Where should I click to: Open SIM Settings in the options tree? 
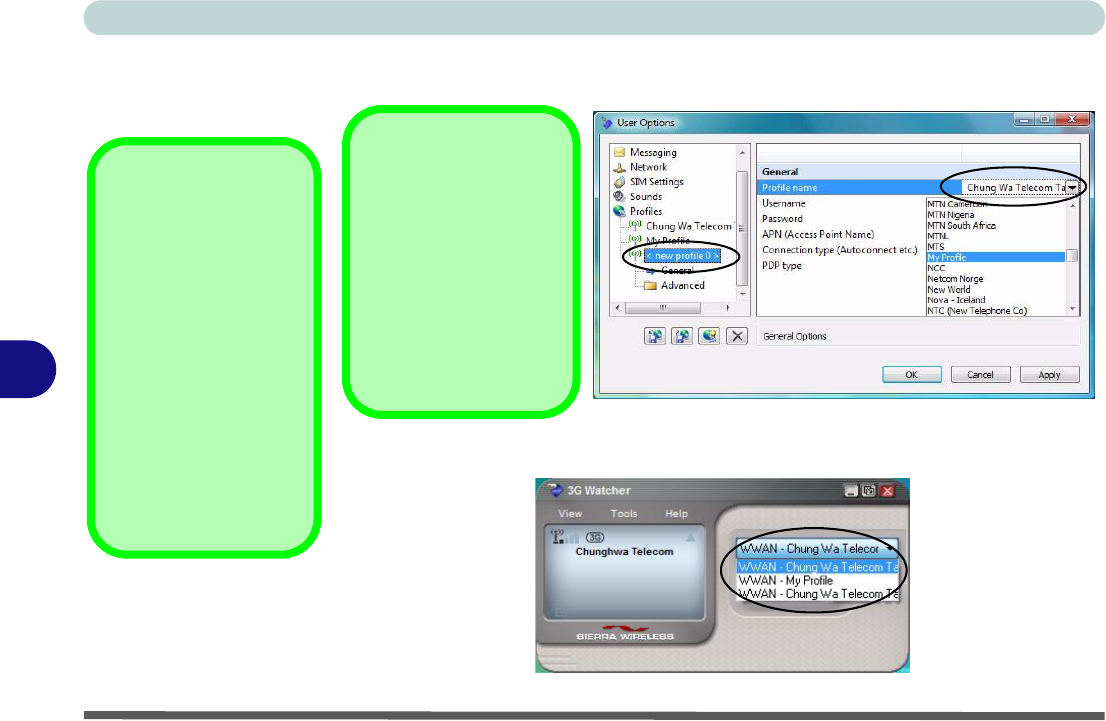(656, 182)
